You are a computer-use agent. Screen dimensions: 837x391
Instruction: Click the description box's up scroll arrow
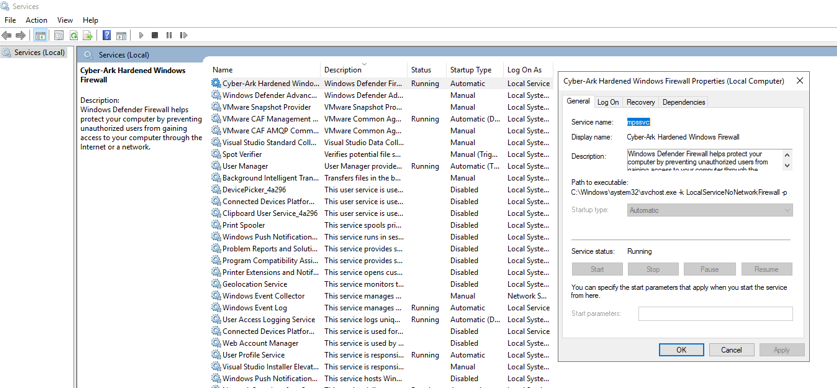787,154
